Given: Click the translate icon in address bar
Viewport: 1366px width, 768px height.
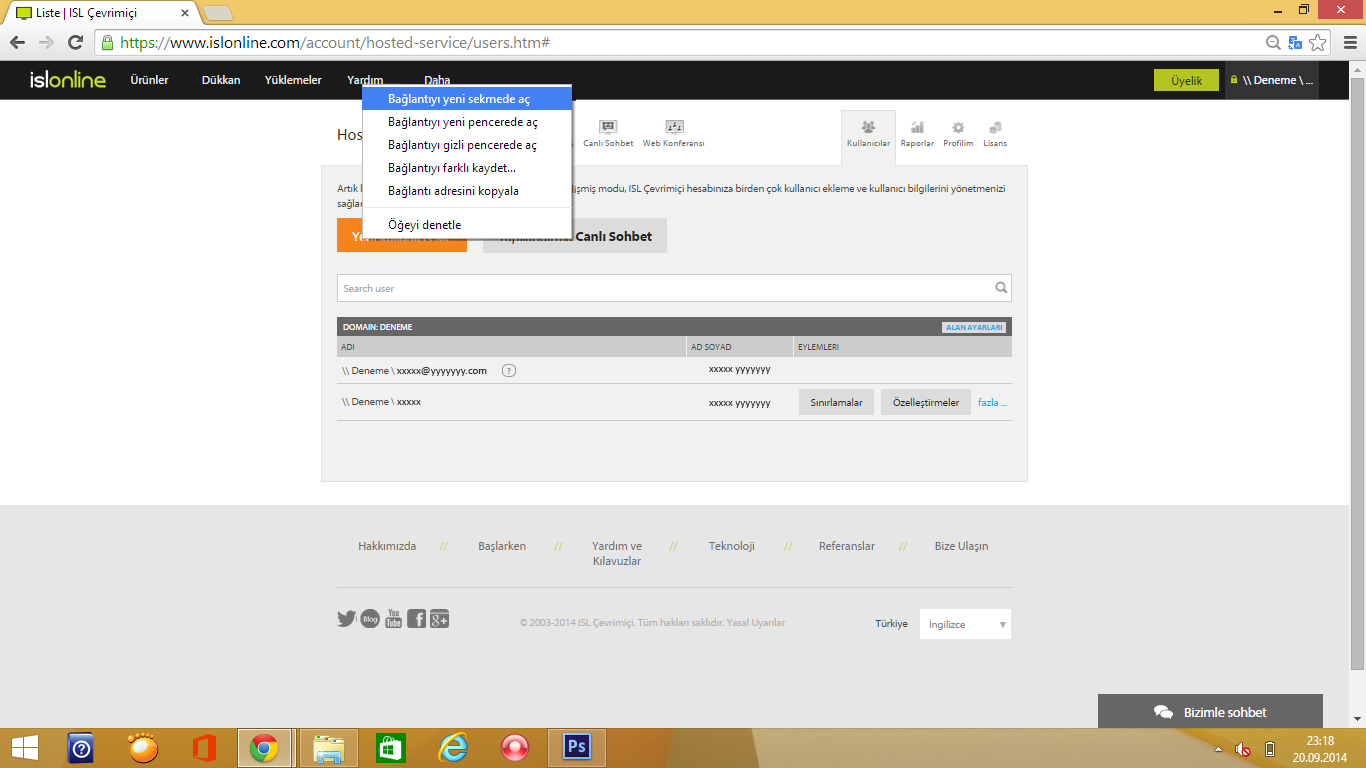Looking at the screenshot, I should [x=1295, y=43].
